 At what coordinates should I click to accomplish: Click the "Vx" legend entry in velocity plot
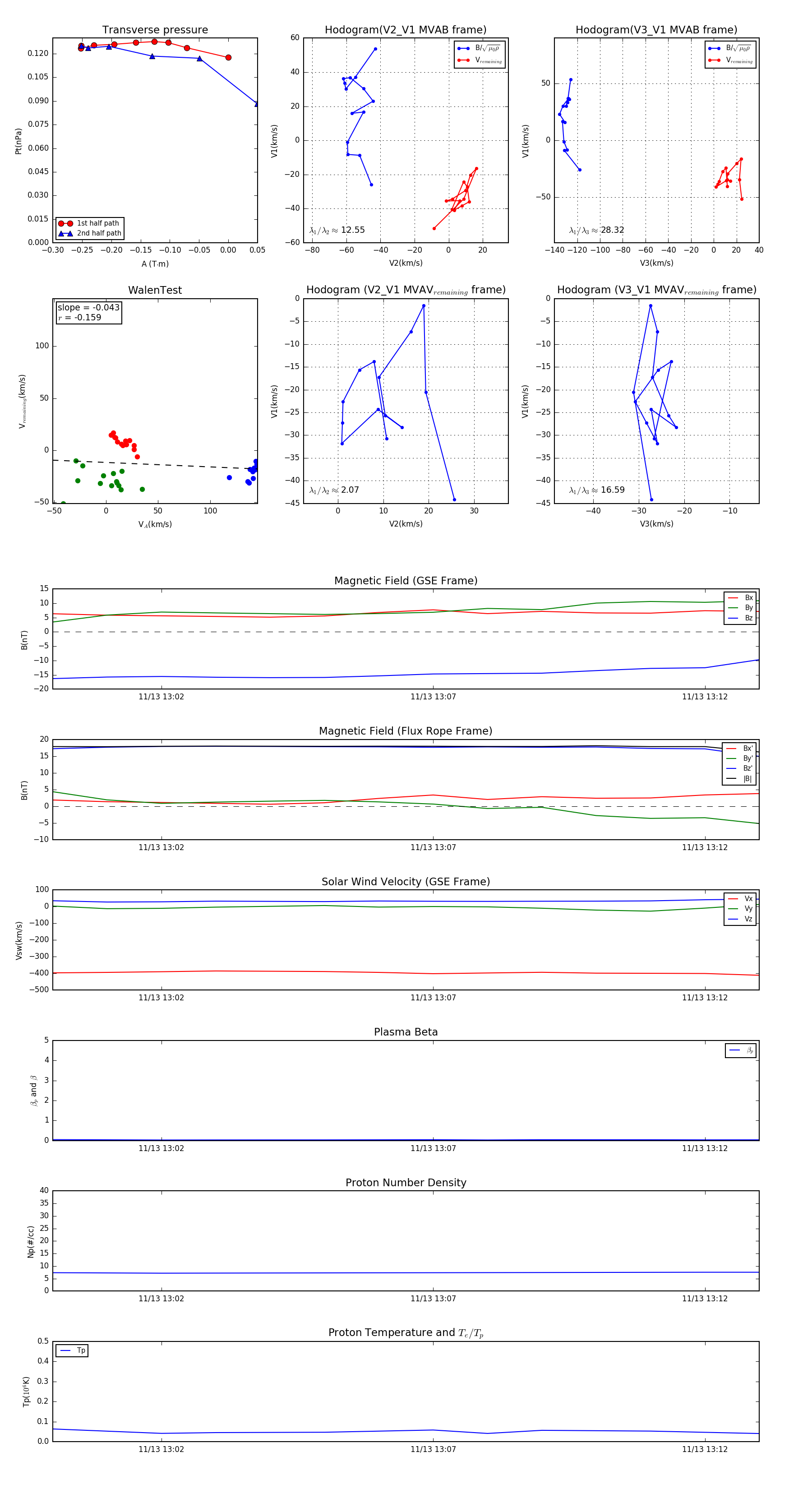pos(740,899)
